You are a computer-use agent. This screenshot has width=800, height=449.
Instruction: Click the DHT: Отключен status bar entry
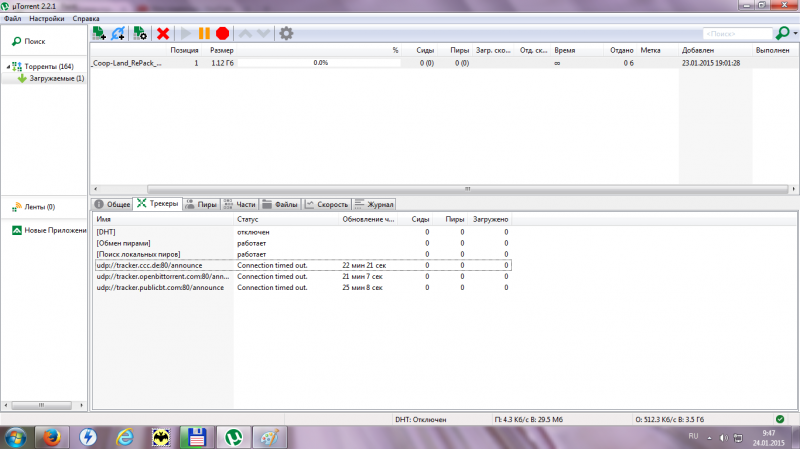click(420, 419)
